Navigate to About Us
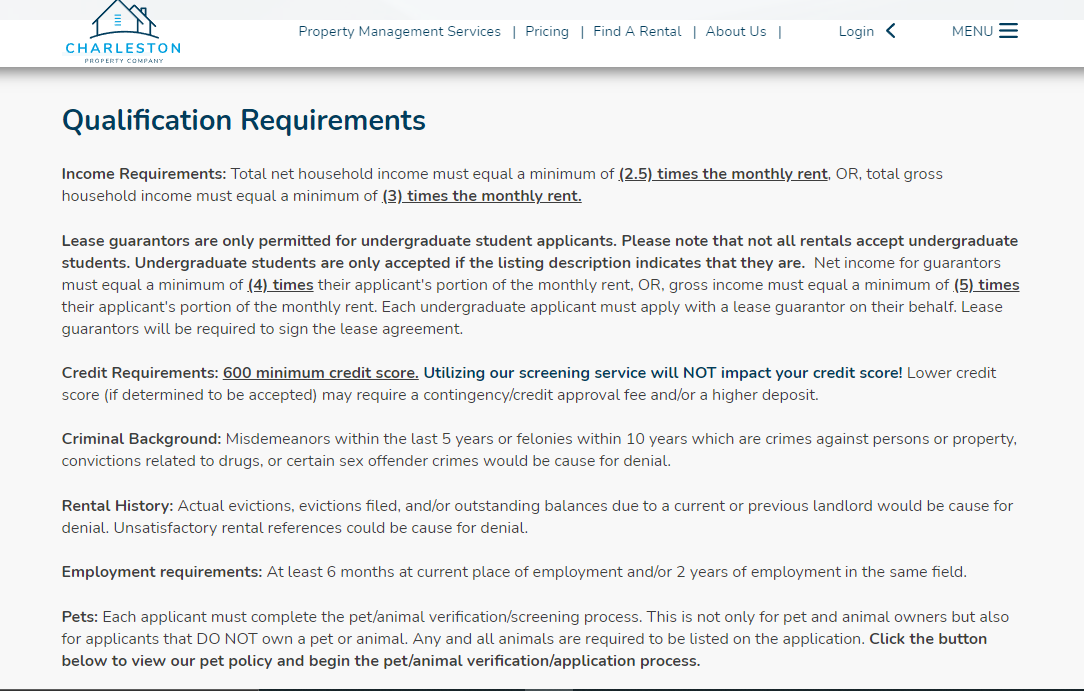Screen dimensions: 1084x691 point(736,32)
